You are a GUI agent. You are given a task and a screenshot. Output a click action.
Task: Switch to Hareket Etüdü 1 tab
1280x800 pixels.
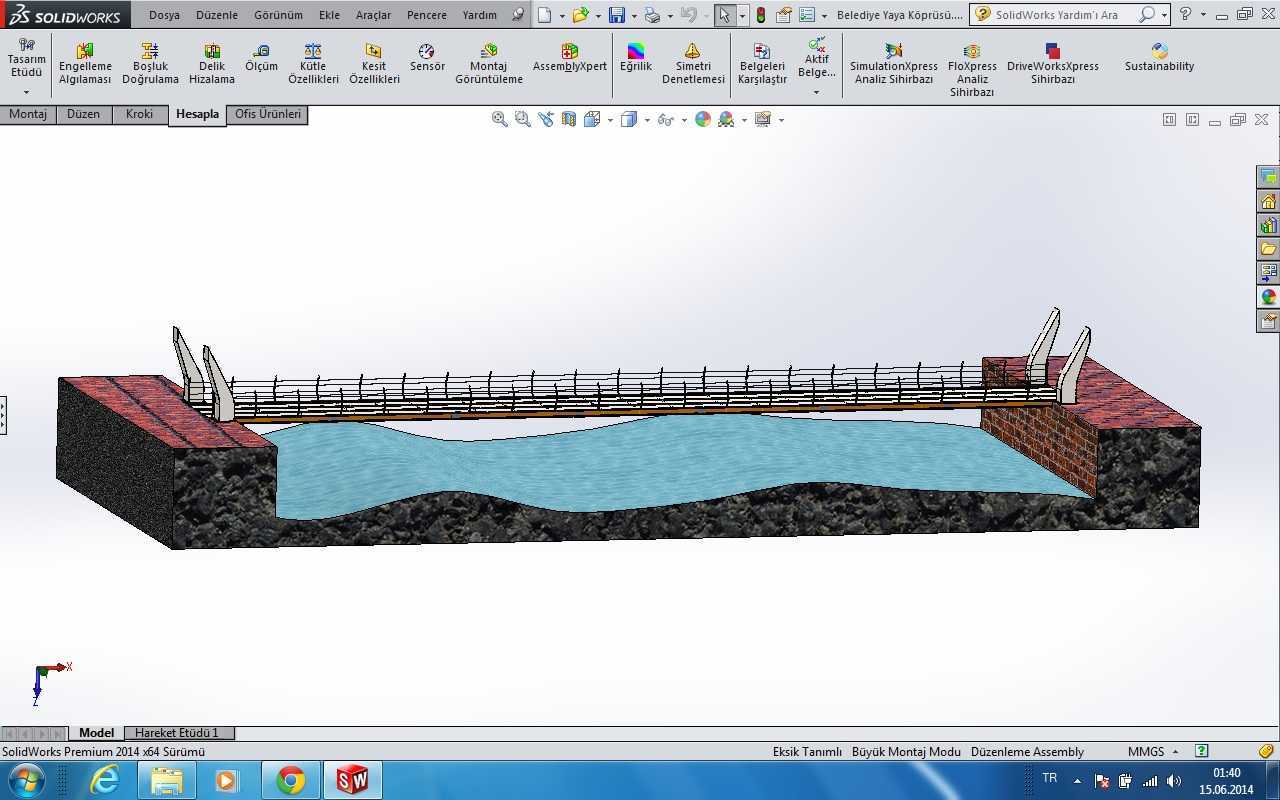click(177, 733)
